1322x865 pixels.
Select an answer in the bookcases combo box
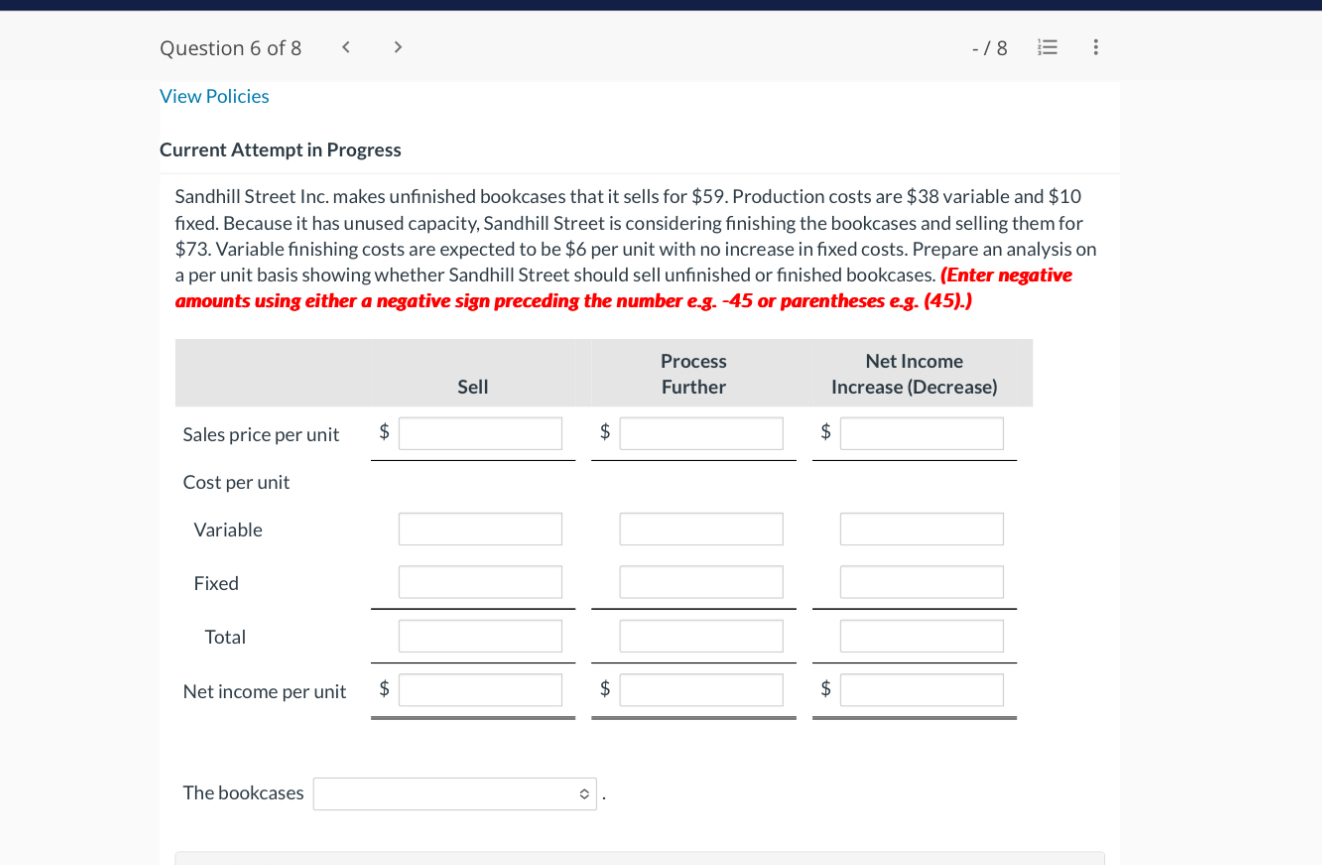click(x=455, y=793)
